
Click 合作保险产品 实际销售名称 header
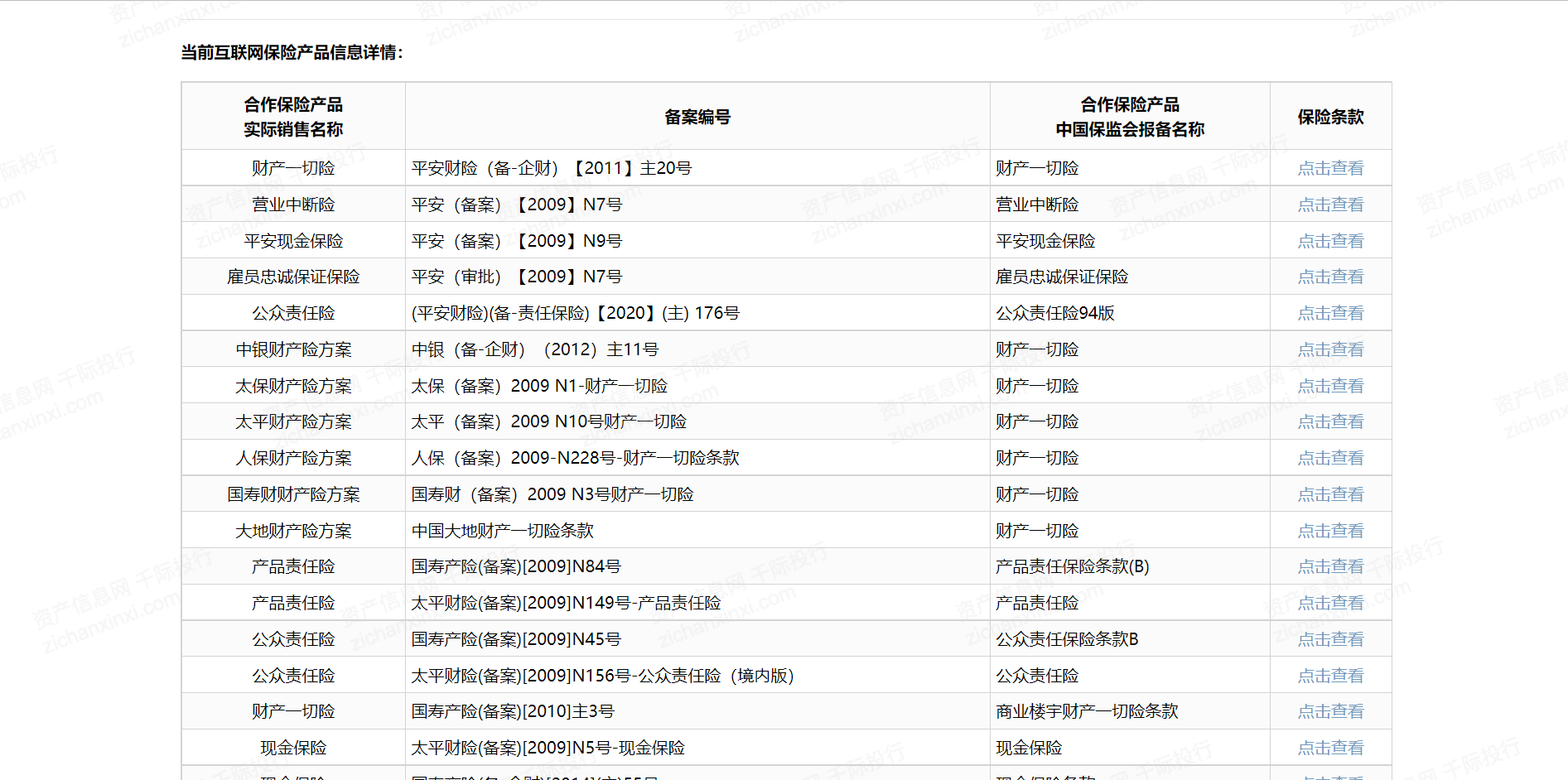click(x=293, y=117)
